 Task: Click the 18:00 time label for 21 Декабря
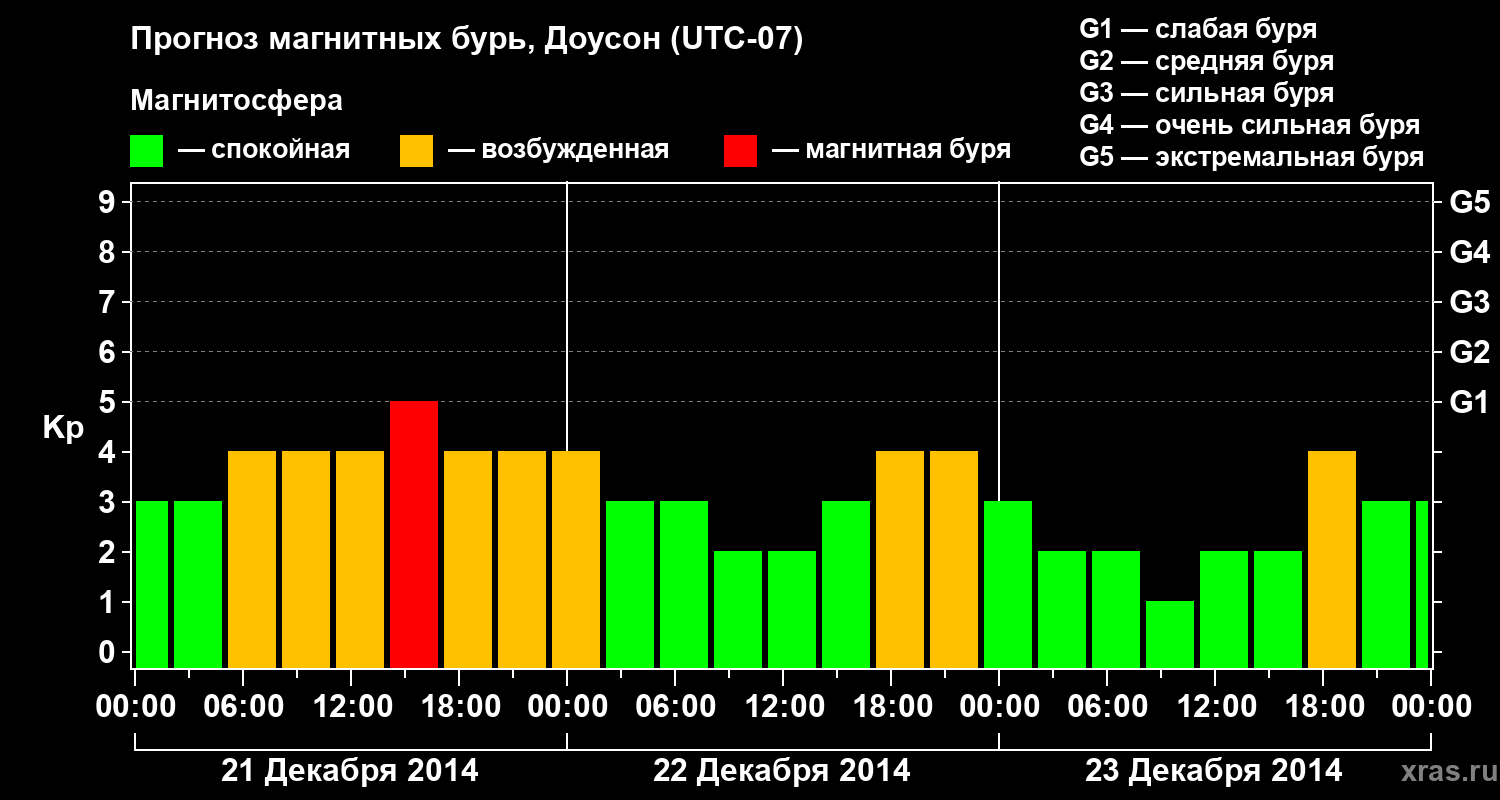pos(459,707)
